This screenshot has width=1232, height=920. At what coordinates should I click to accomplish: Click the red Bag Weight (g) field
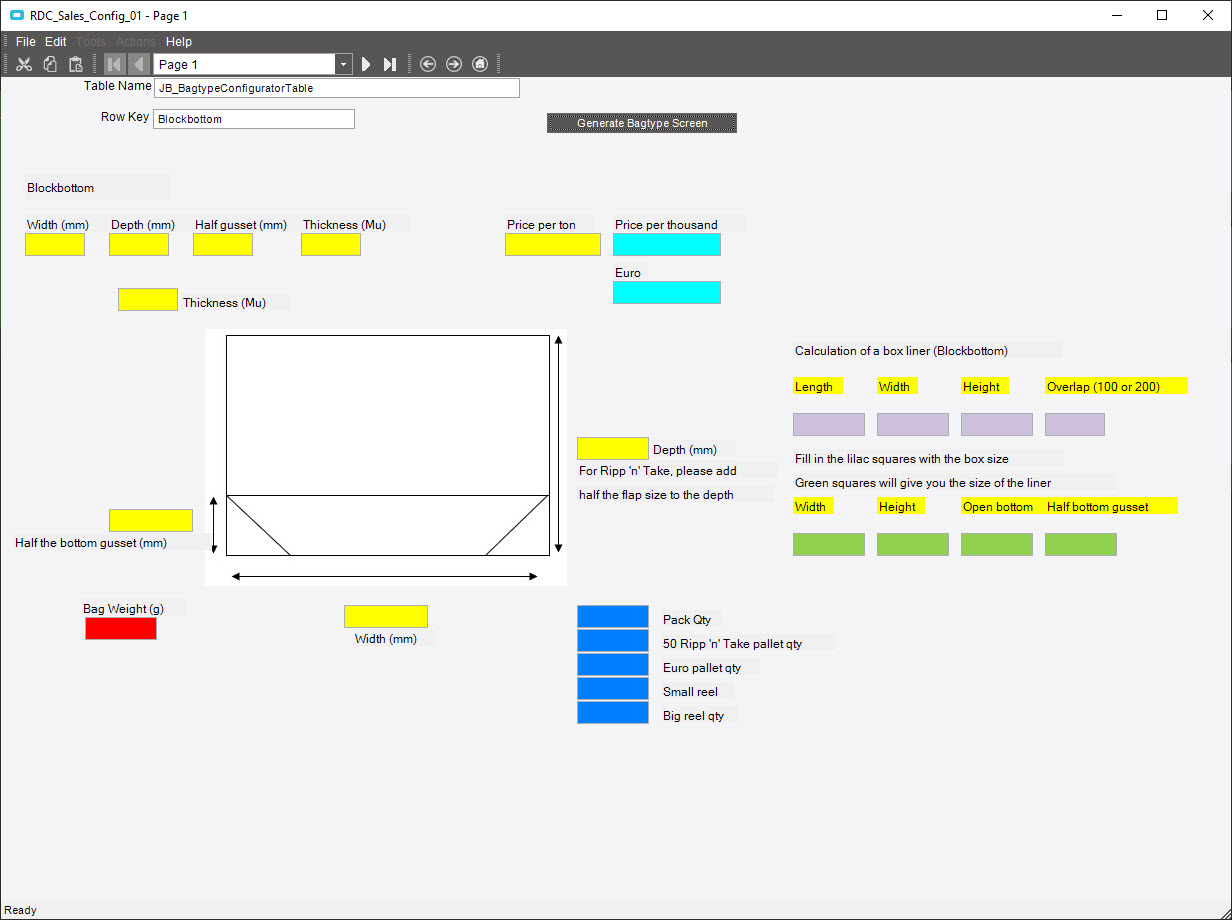(x=121, y=629)
